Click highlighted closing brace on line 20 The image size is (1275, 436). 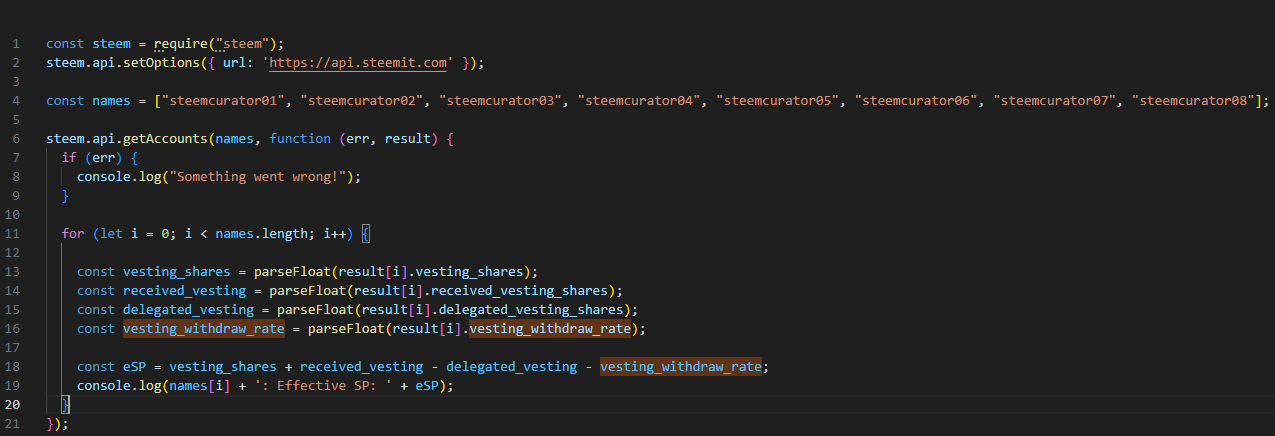click(66, 404)
